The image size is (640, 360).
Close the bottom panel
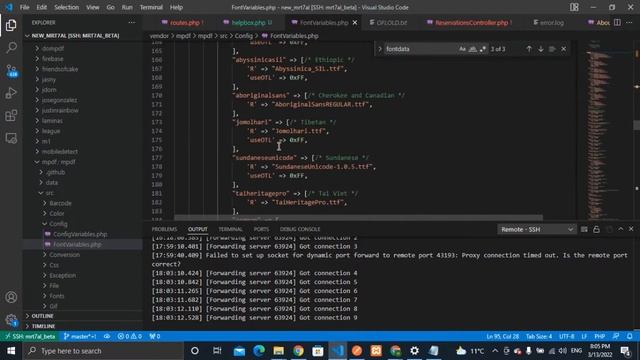(x=631, y=229)
